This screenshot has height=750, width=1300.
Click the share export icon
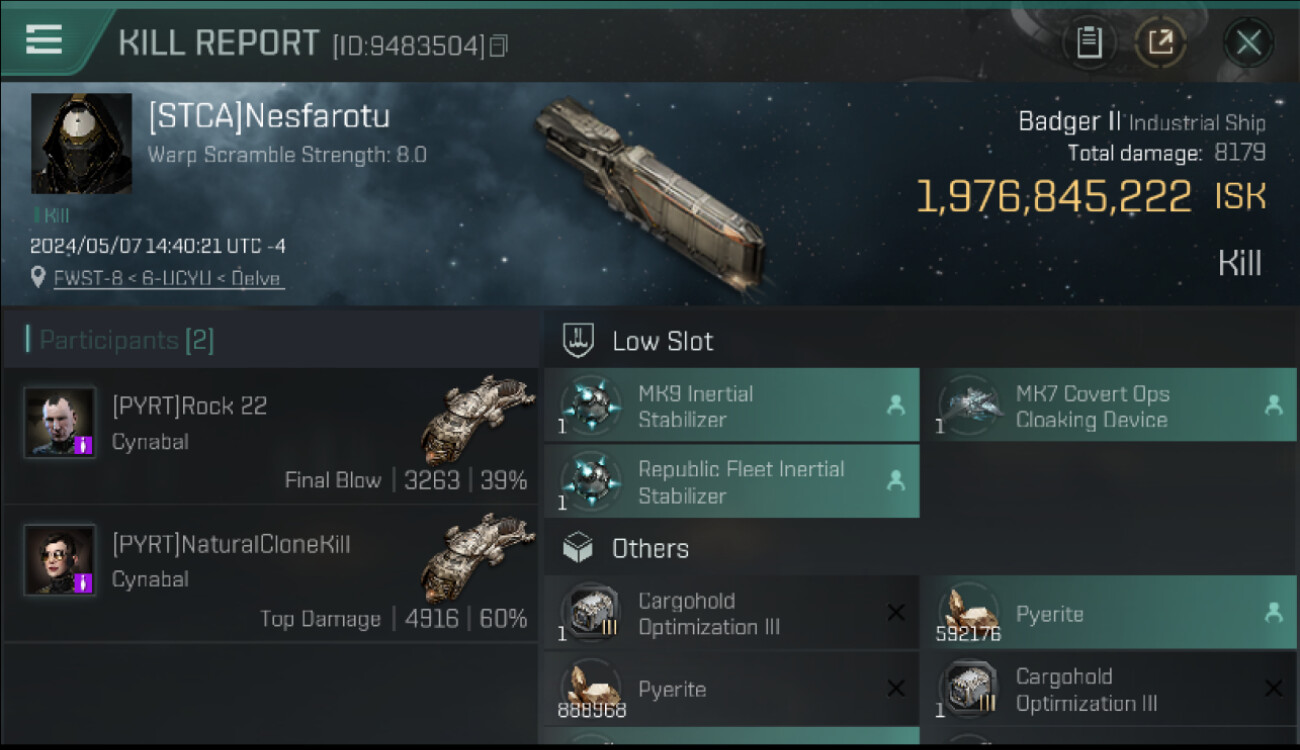click(1160, 42)
